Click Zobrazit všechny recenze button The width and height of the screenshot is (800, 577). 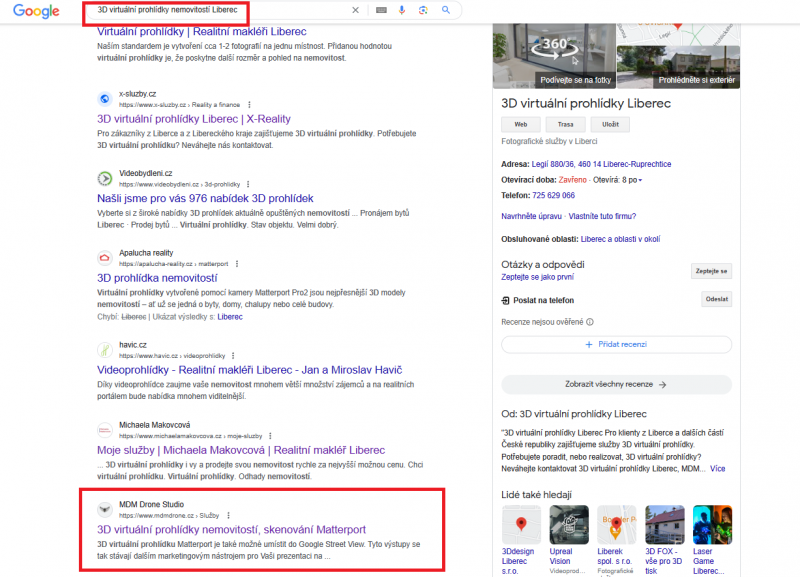point(616,384)
